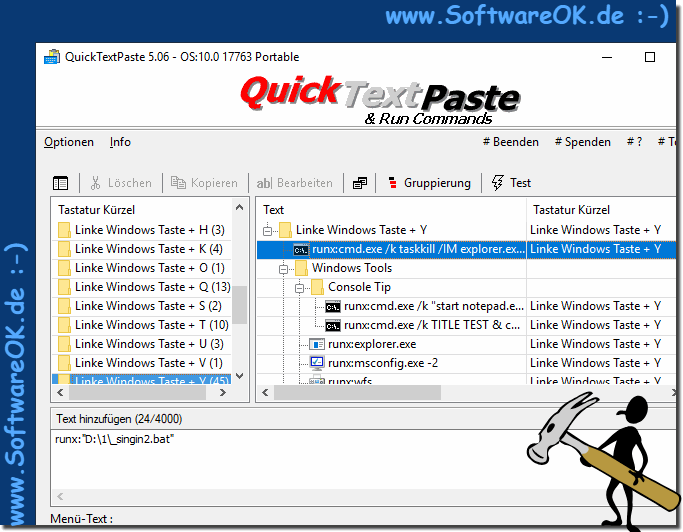Select folder Linke Windows Taste + O (1)
Image resolution: width=683 pixels, height=532 pixels.
(142, 268)
